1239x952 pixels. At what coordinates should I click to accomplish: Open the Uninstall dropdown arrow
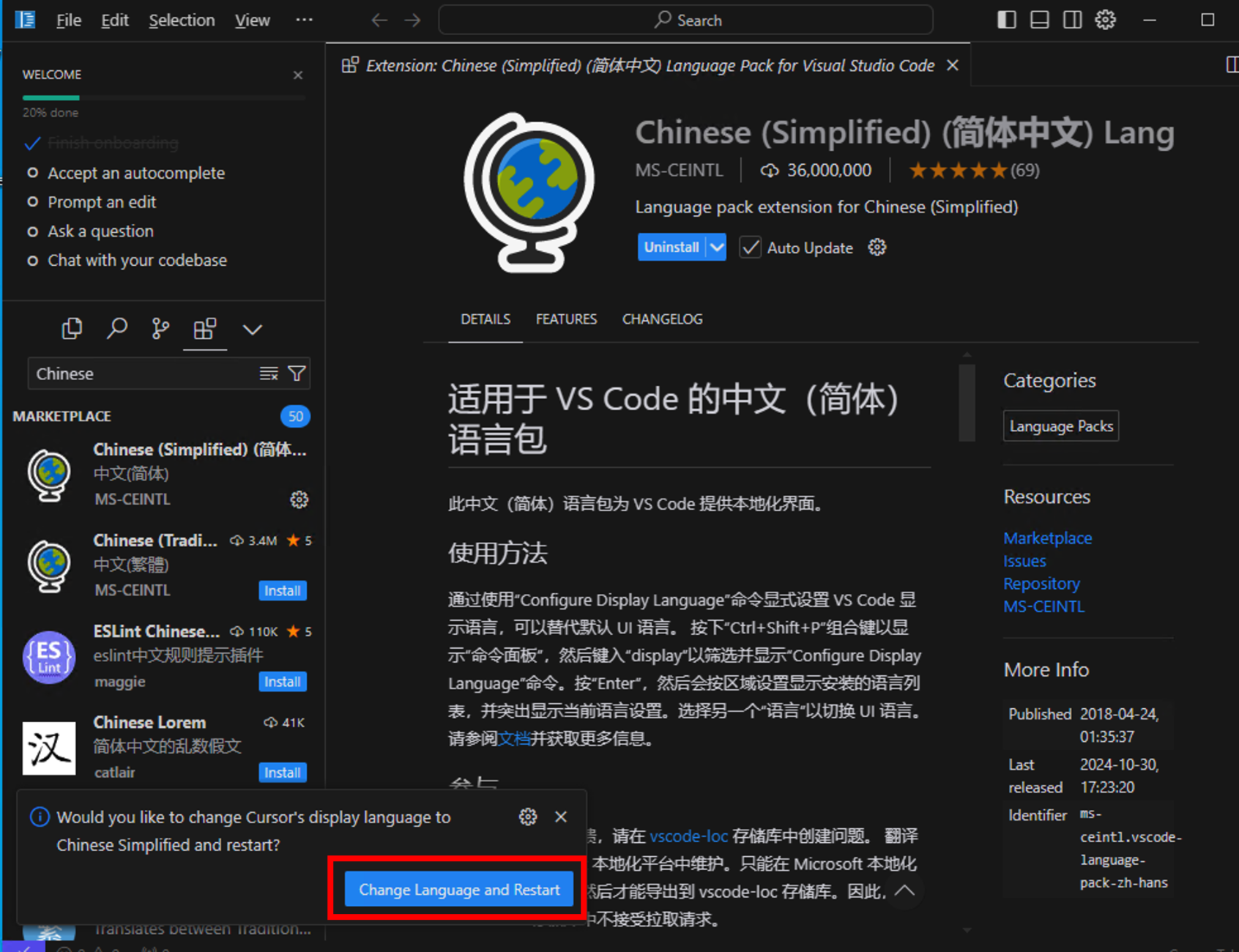[717, 248]
